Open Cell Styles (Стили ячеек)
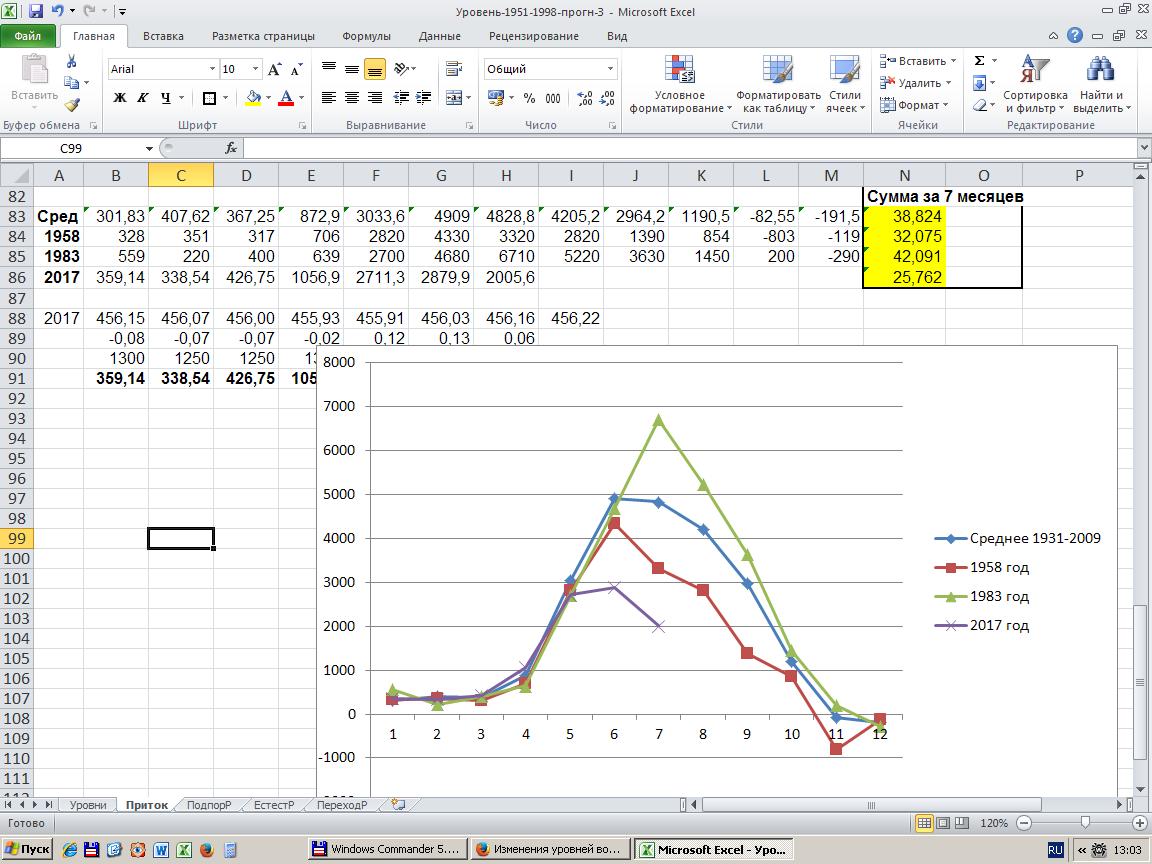The height and width of the screenshot is (864, 1152). pyautogui.click(x=845, y=84)
